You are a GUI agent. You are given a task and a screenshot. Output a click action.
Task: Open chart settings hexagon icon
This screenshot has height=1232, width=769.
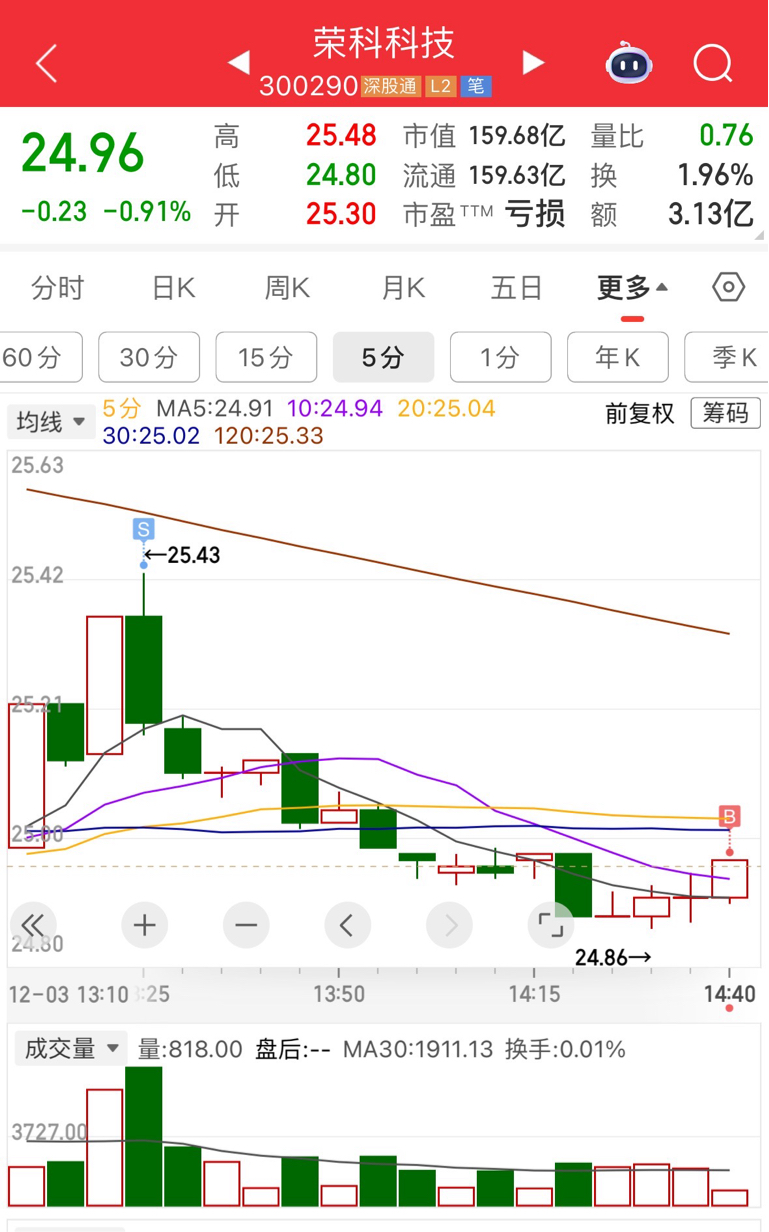[x=729, y=288]
